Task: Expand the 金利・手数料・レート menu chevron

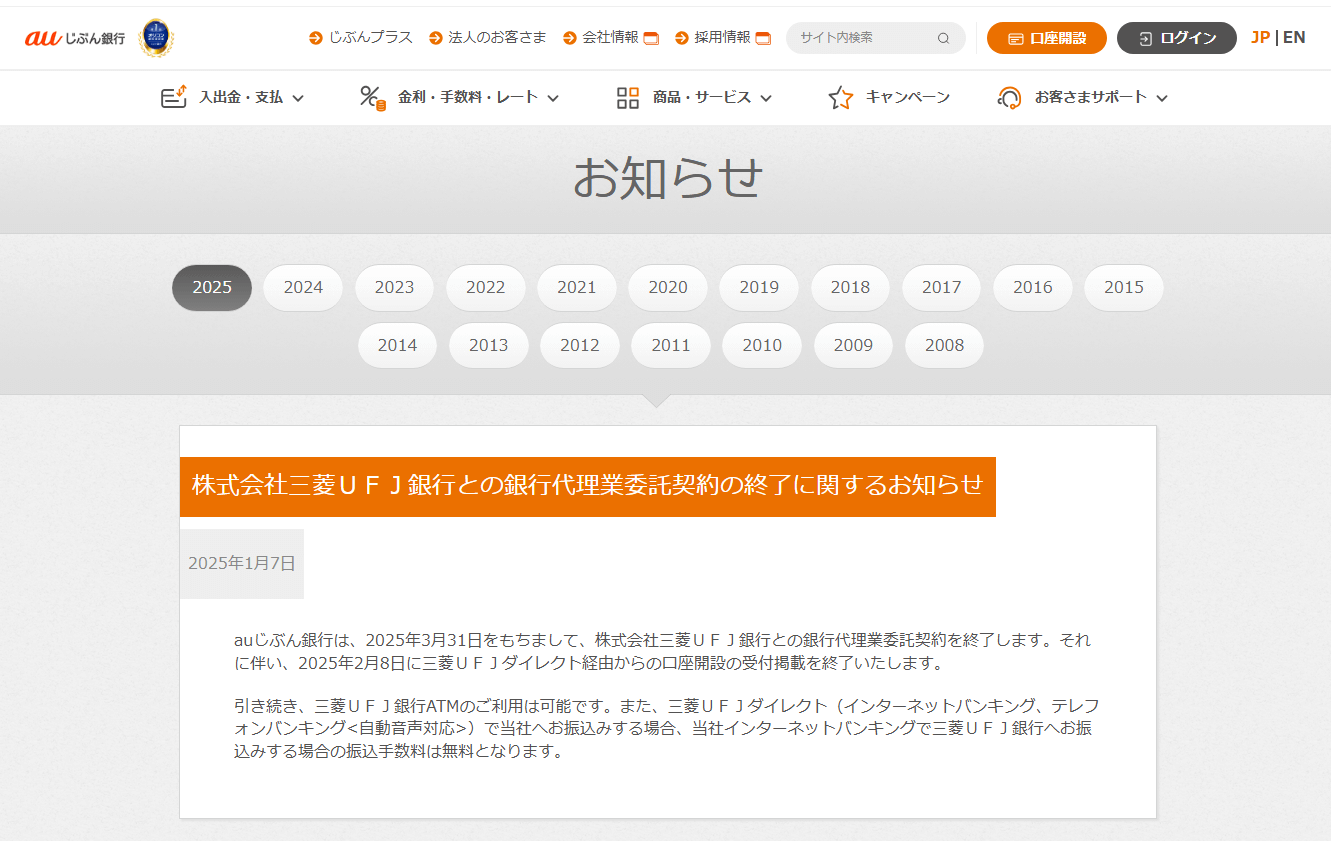Action: 553,98
